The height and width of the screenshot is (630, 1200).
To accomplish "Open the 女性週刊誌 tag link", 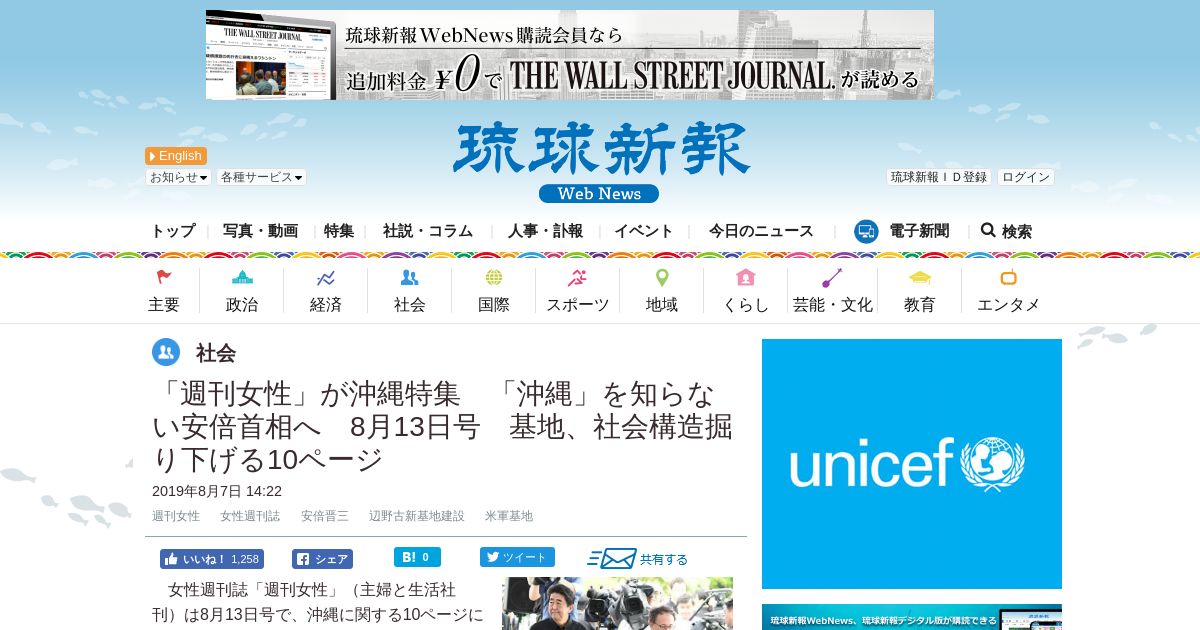I will pyautogui.click(x=250, y=516).
